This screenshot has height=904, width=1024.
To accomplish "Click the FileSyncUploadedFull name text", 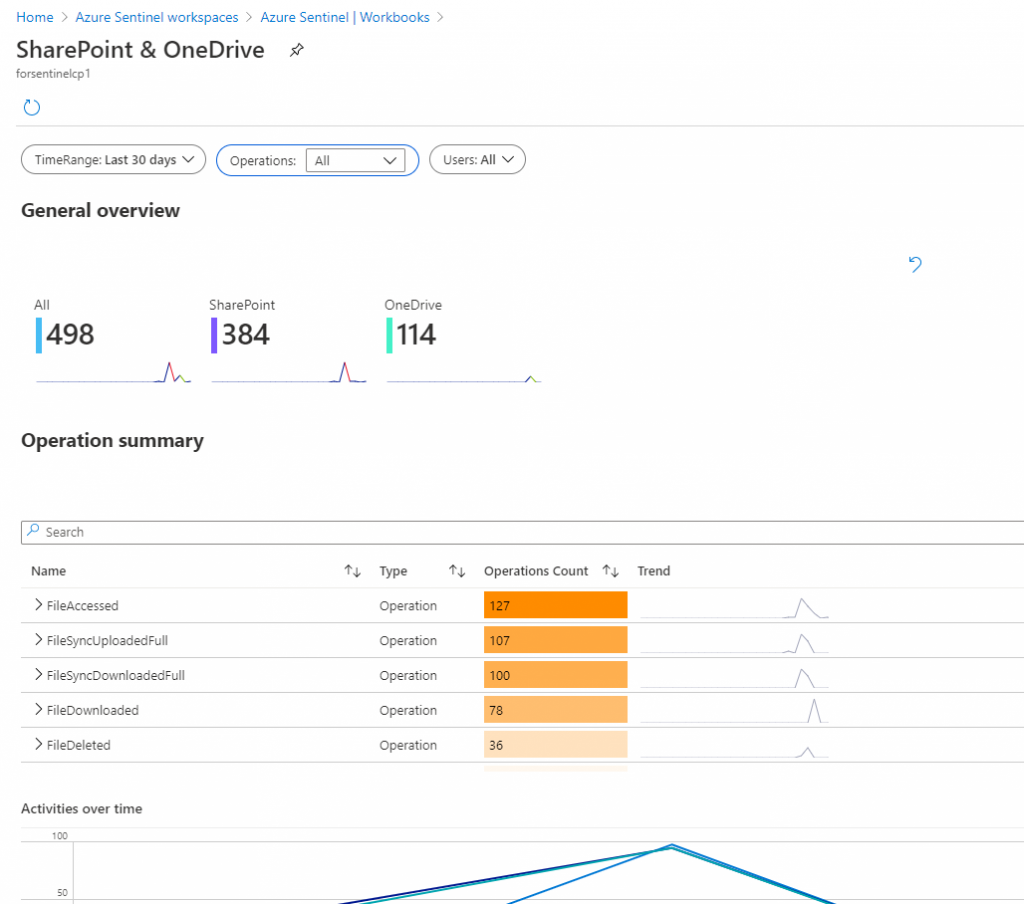I will tap(107, 641).
